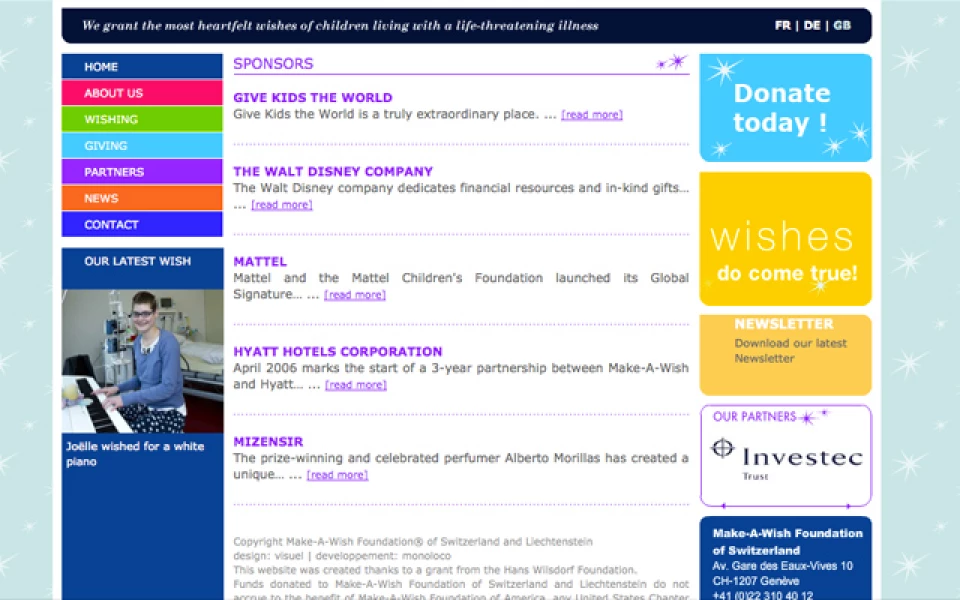Screen dimensions: 960x600
Task: Select the WISHING menu item
Action: coord(142,119)
